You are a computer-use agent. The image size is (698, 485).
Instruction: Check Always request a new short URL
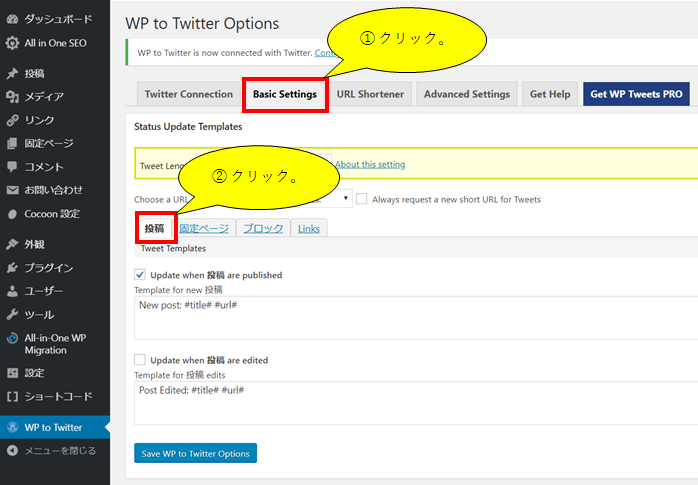(361, 199)
